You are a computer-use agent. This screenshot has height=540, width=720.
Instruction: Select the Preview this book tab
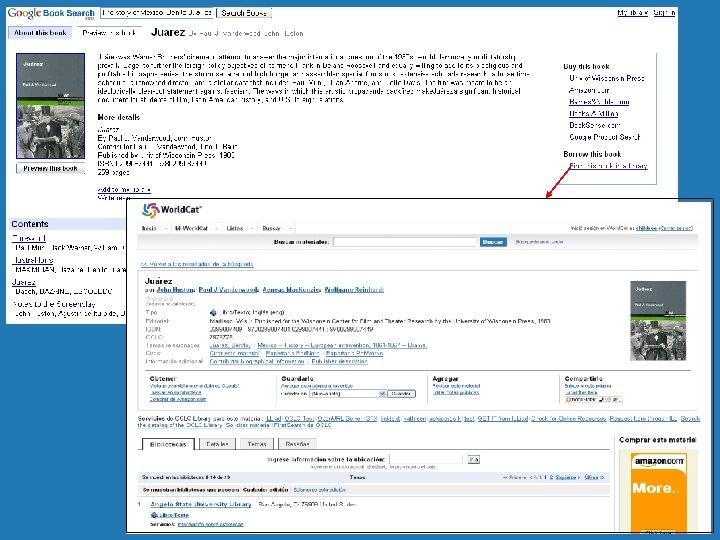(109, 33)
